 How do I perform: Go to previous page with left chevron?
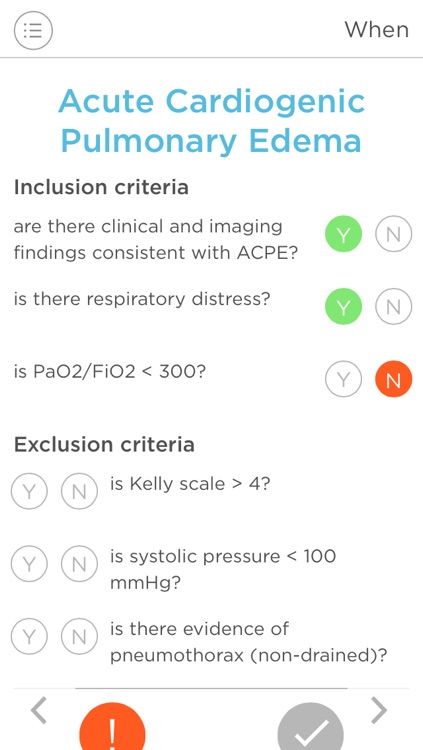pos(39,710)
